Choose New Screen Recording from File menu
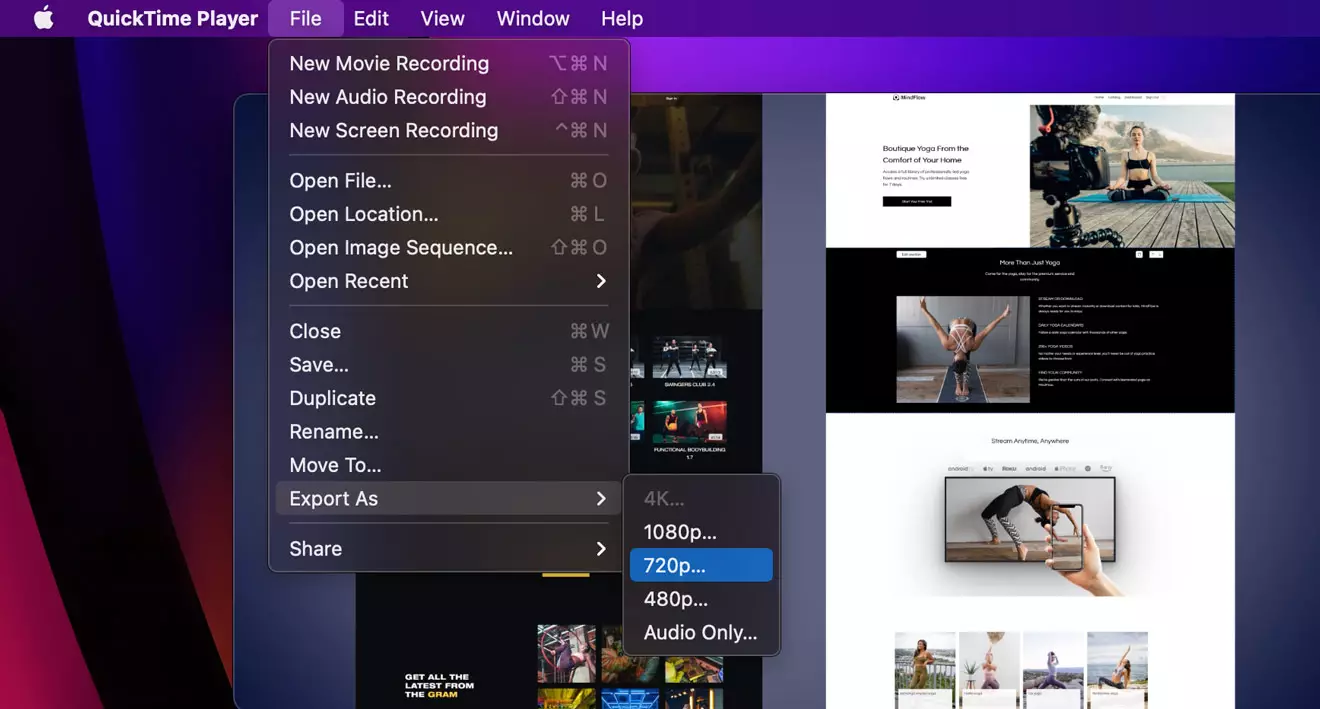Screen dimensions: 1320x709 [394, 130]
